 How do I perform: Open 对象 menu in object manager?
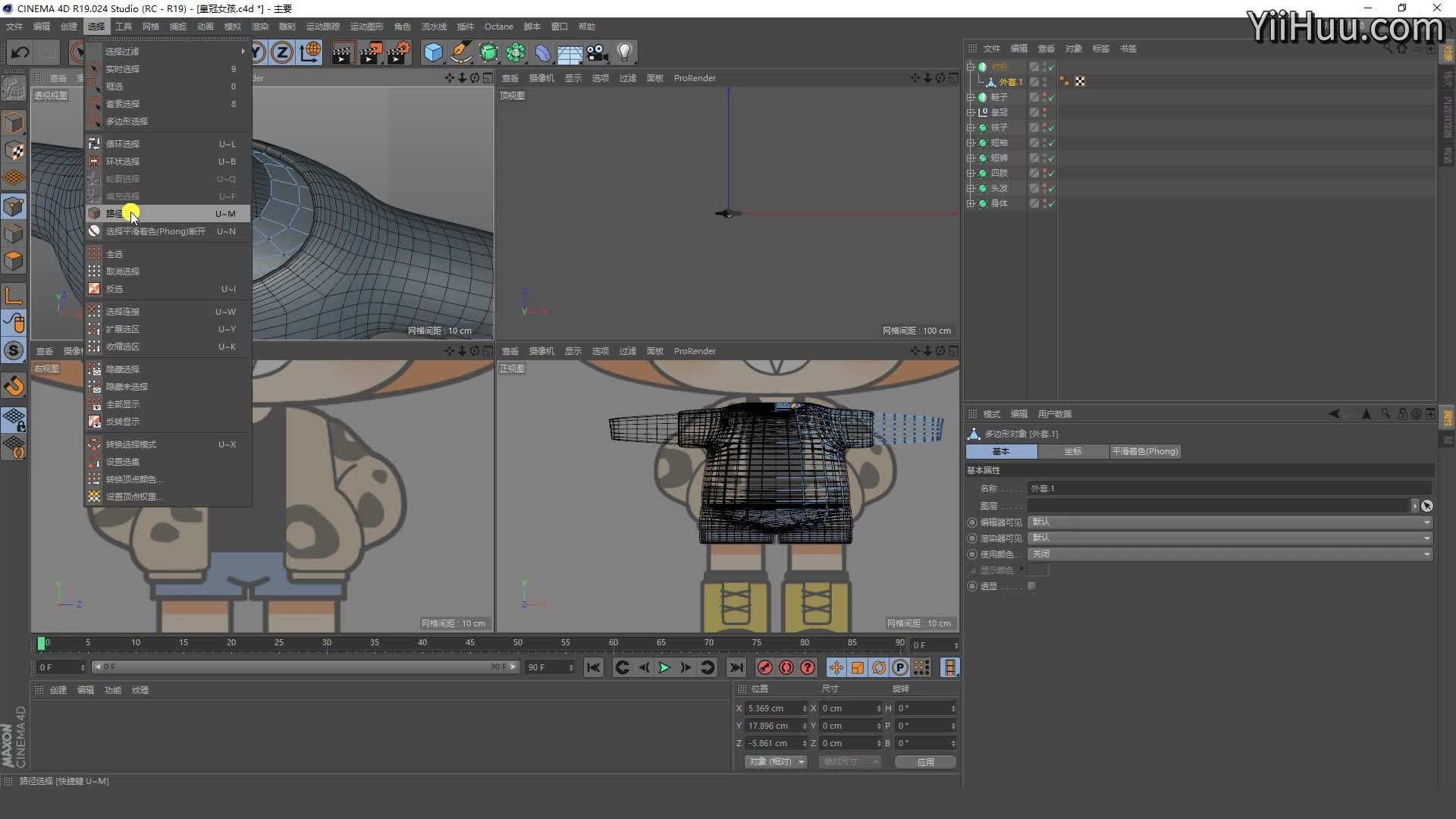tap(1073, 49)
